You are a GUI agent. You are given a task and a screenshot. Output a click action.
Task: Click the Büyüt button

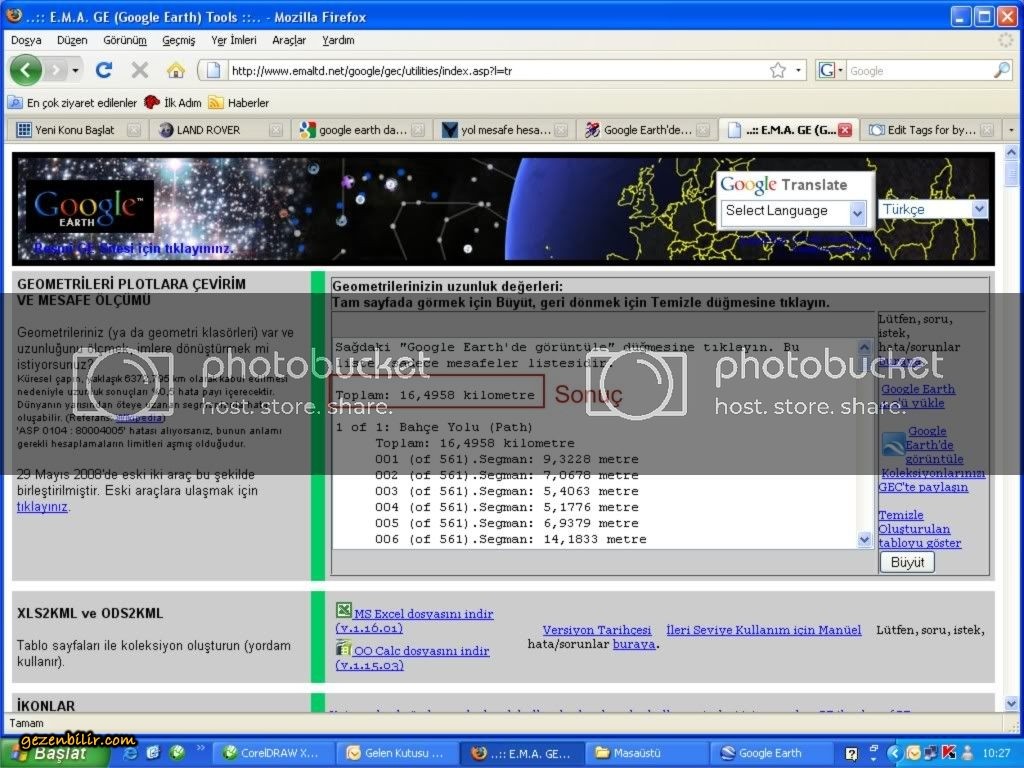pos(907,562)
